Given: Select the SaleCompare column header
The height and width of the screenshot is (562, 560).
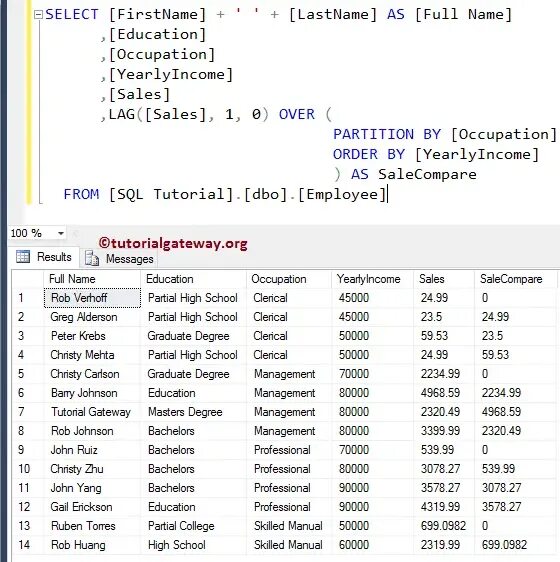Looking at the screenshot, I should (x=516, y=279).
